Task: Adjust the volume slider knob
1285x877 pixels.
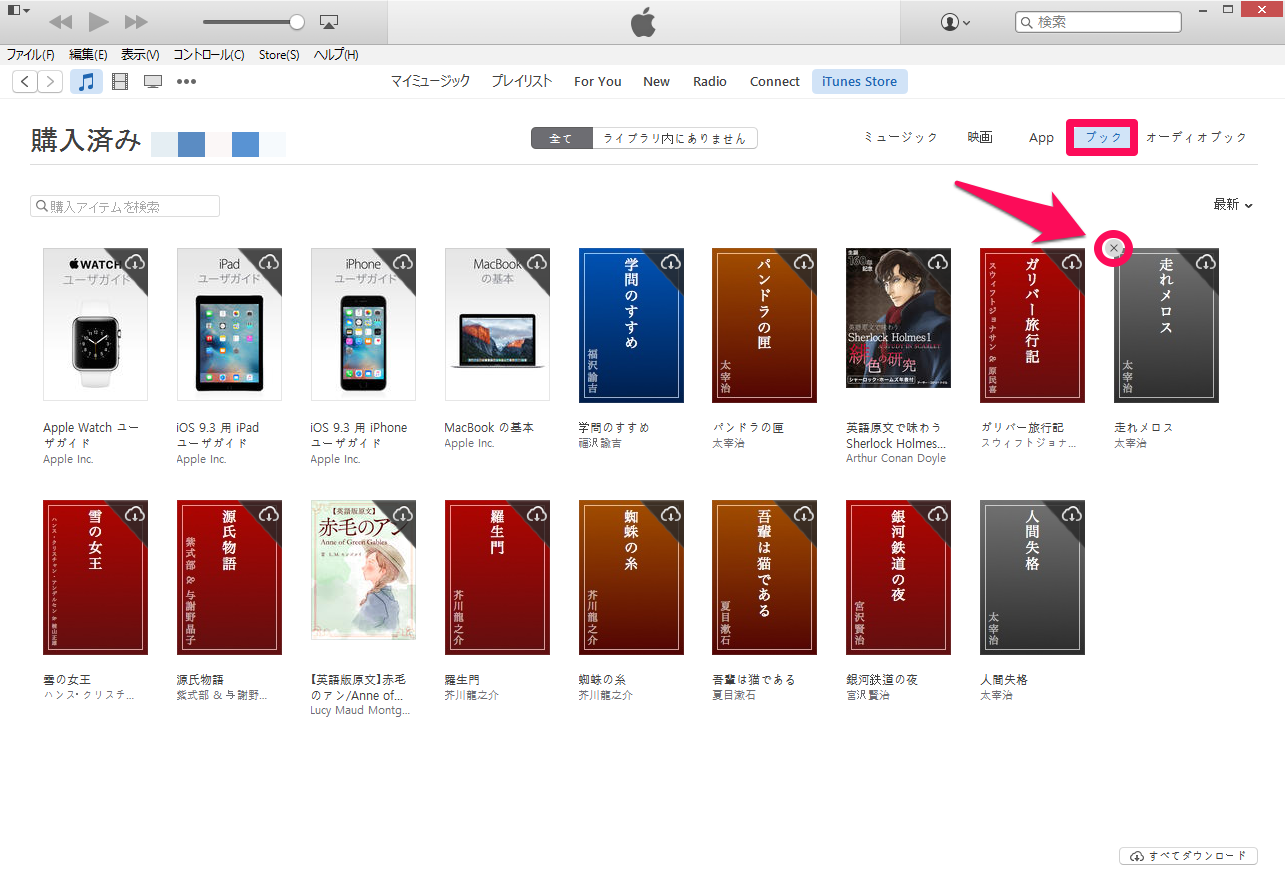Action: (x=296, y=22)
